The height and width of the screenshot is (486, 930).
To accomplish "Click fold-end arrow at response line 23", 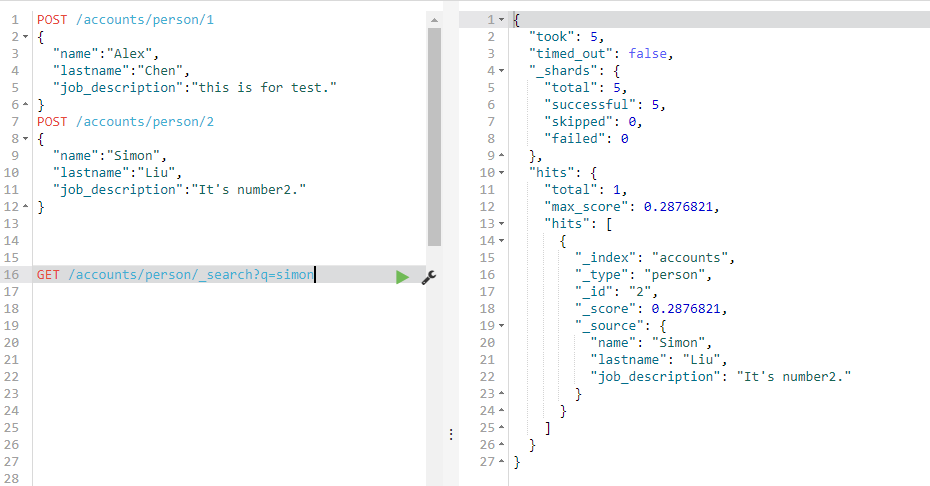I will coord(502,393).
